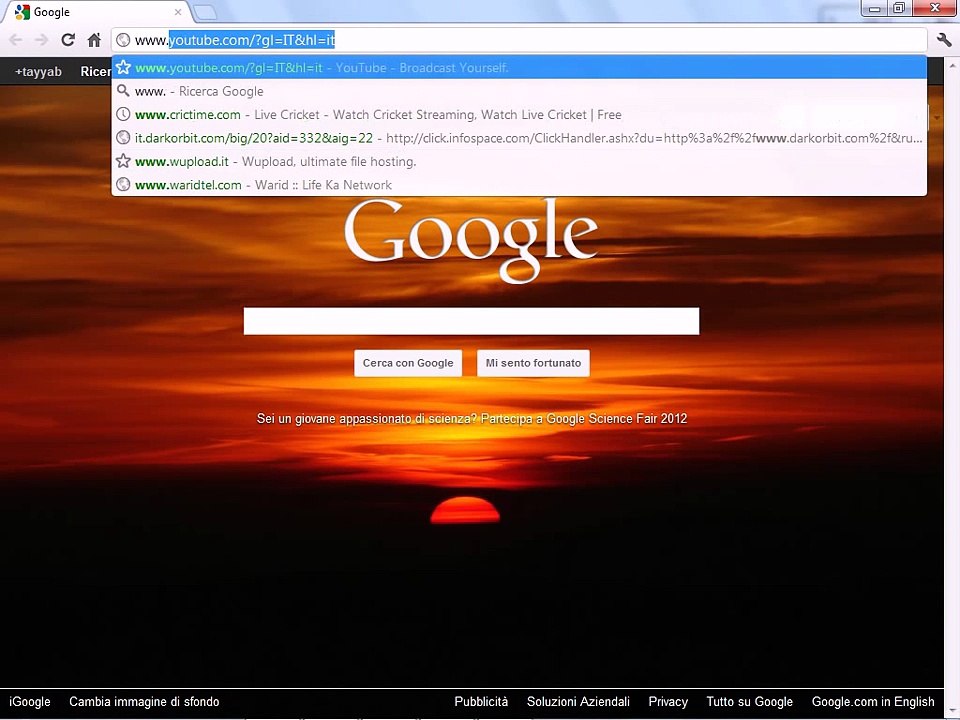
Task: Close the Google tab
Action: click(x=178, y=12)
